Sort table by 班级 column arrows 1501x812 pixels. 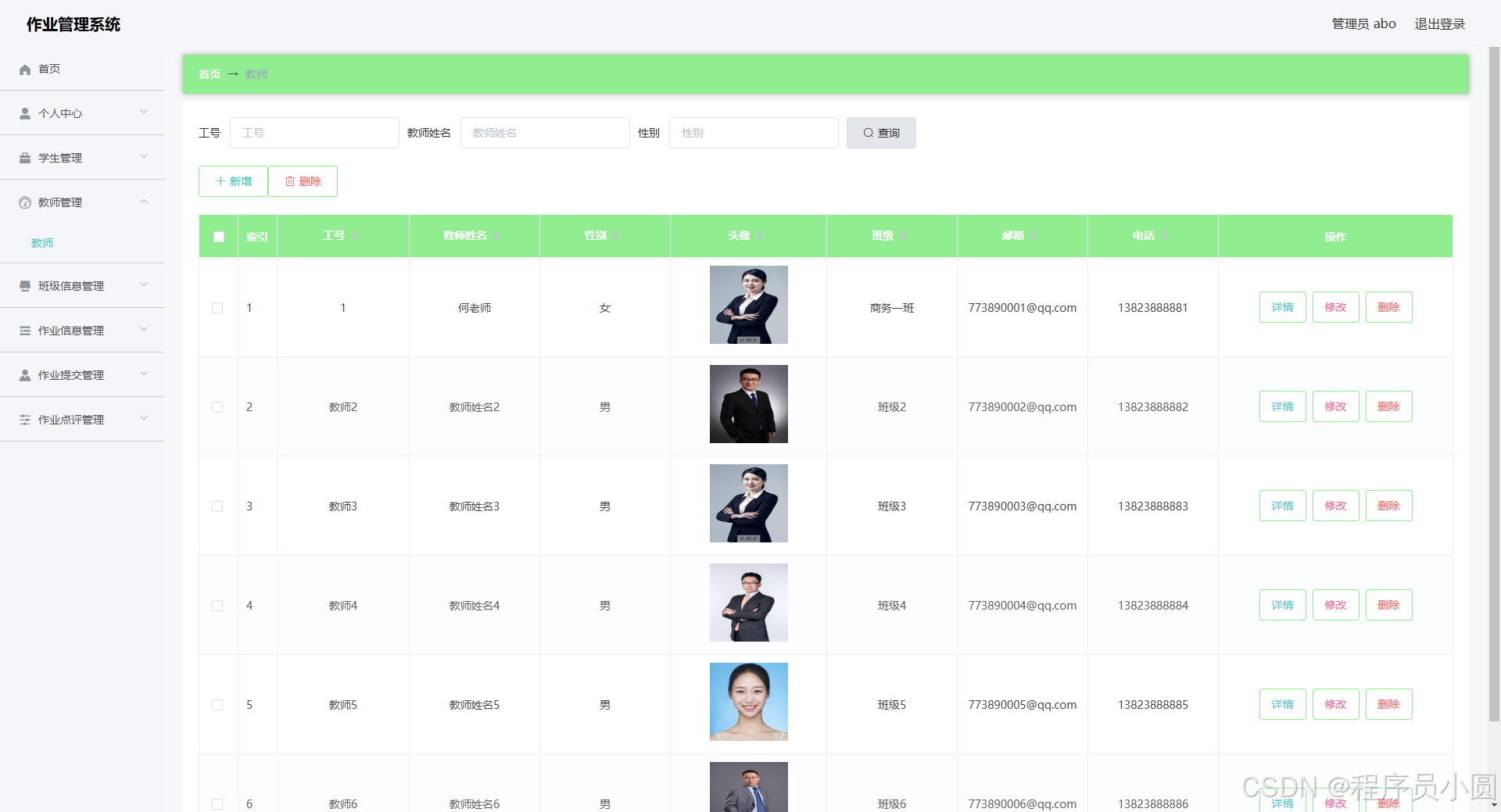point(903,236)
